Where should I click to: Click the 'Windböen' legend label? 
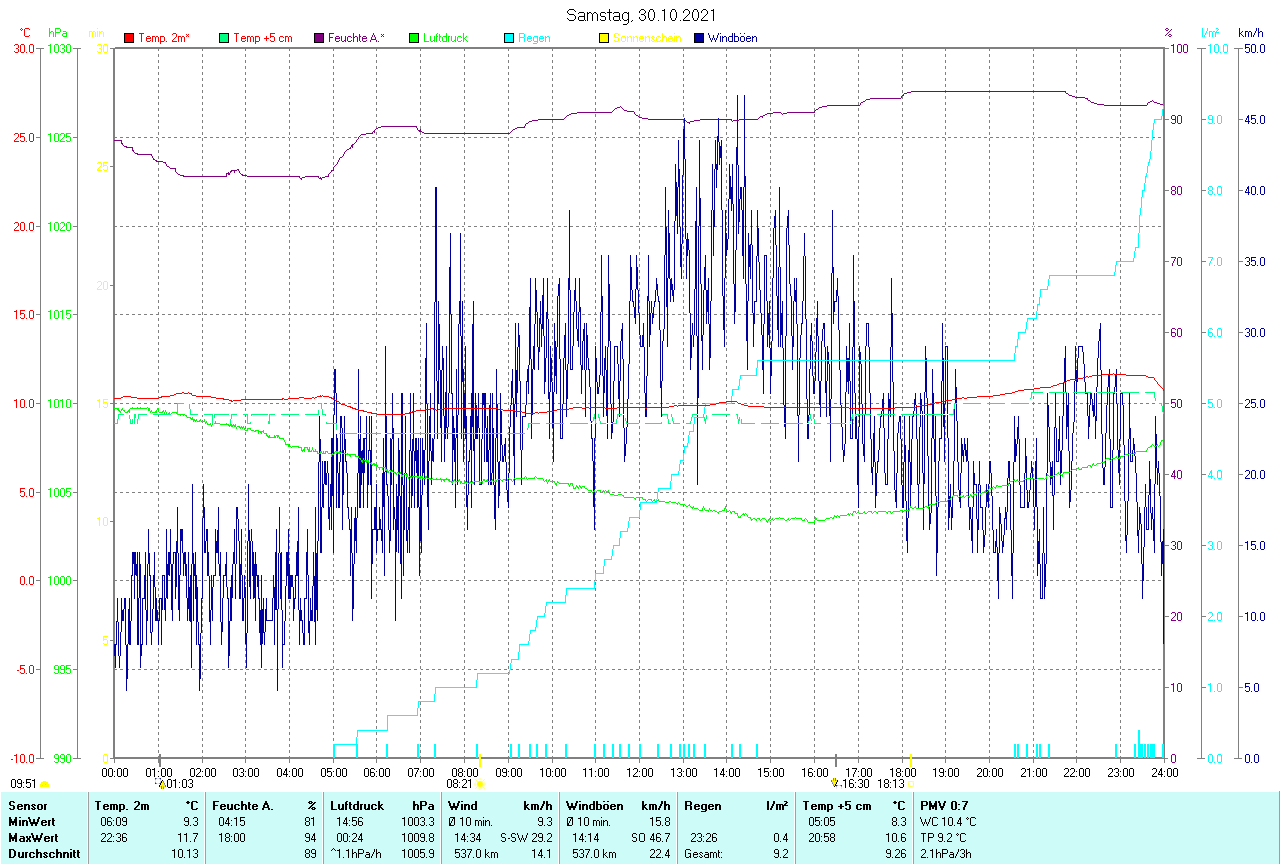coord(732,38)
